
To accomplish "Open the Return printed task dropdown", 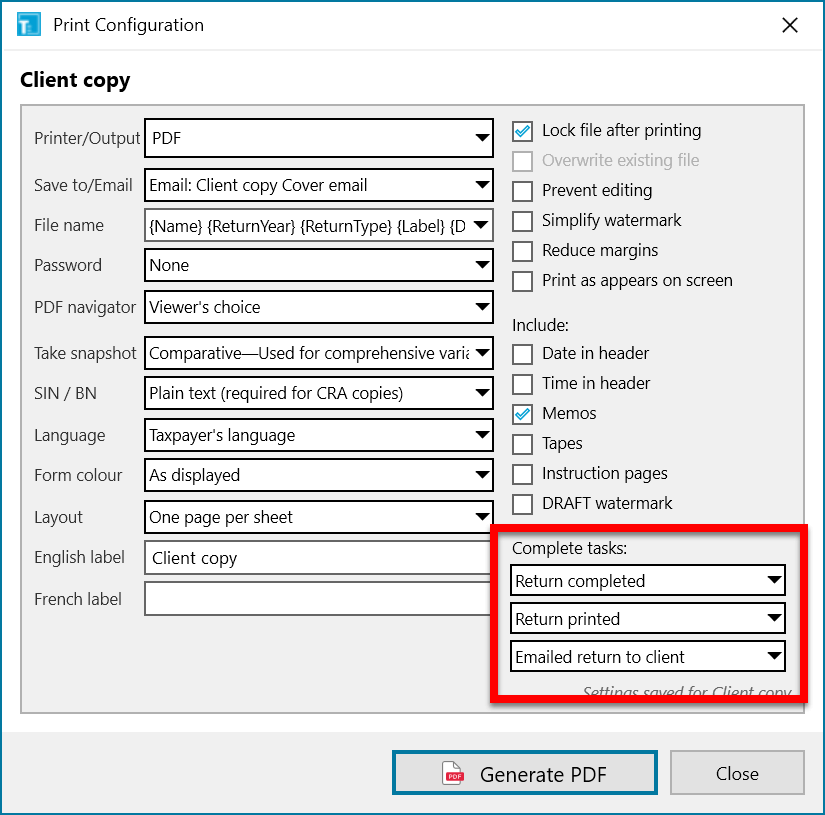I will (648, 618).
